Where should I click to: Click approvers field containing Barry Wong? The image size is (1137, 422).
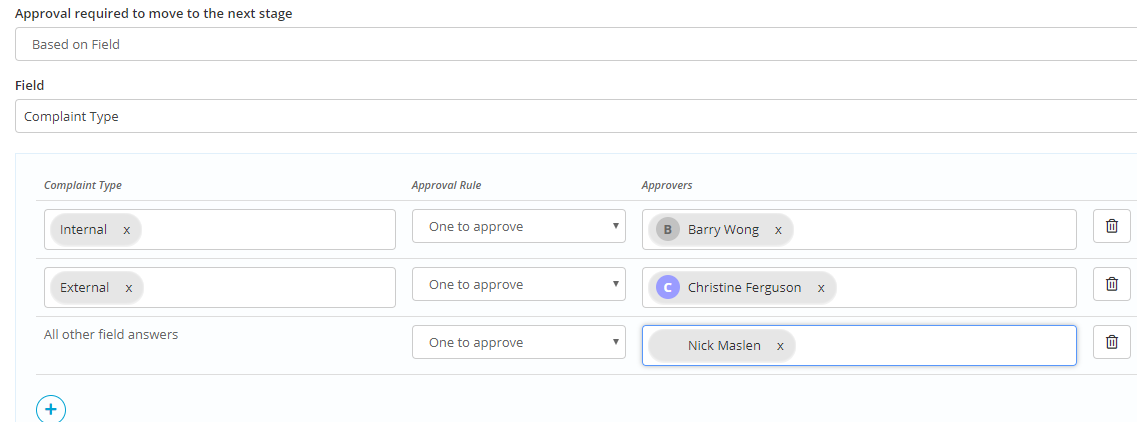tap(859, 229)
